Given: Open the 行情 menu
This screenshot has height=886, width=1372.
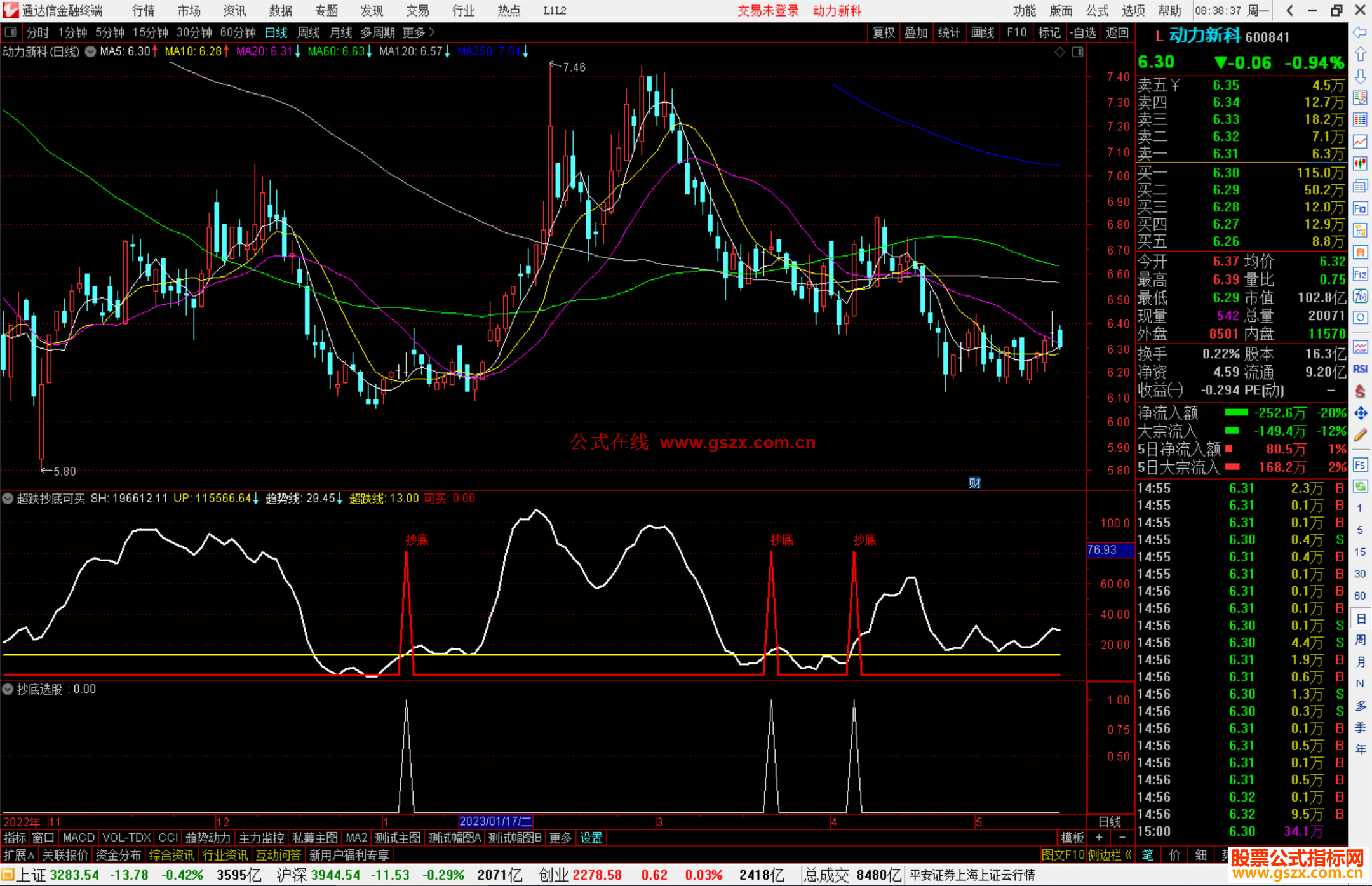Looking at the screenshot, I should tap(144, 10).
